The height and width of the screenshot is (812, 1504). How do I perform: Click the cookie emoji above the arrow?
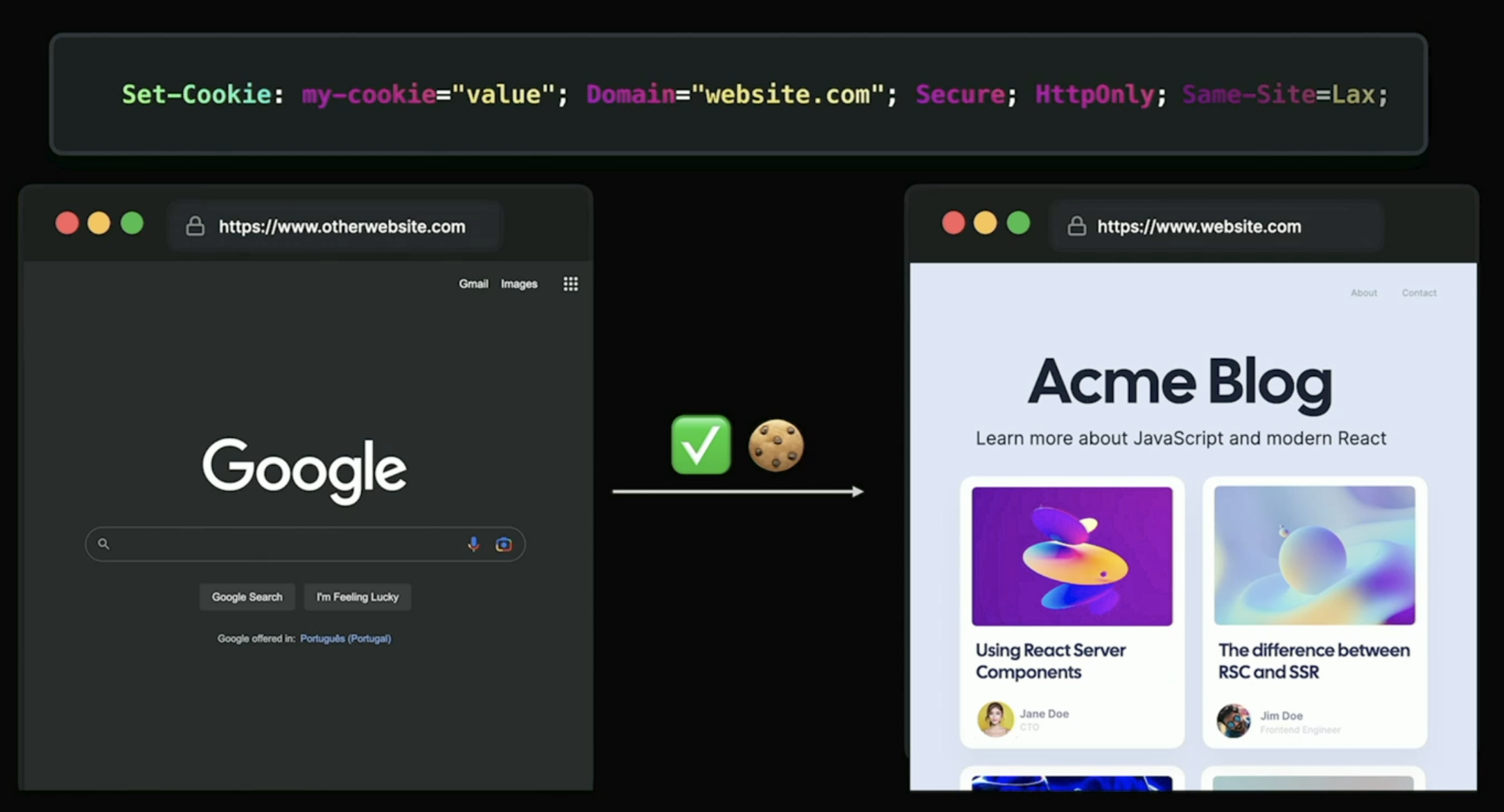pos(776,445)
